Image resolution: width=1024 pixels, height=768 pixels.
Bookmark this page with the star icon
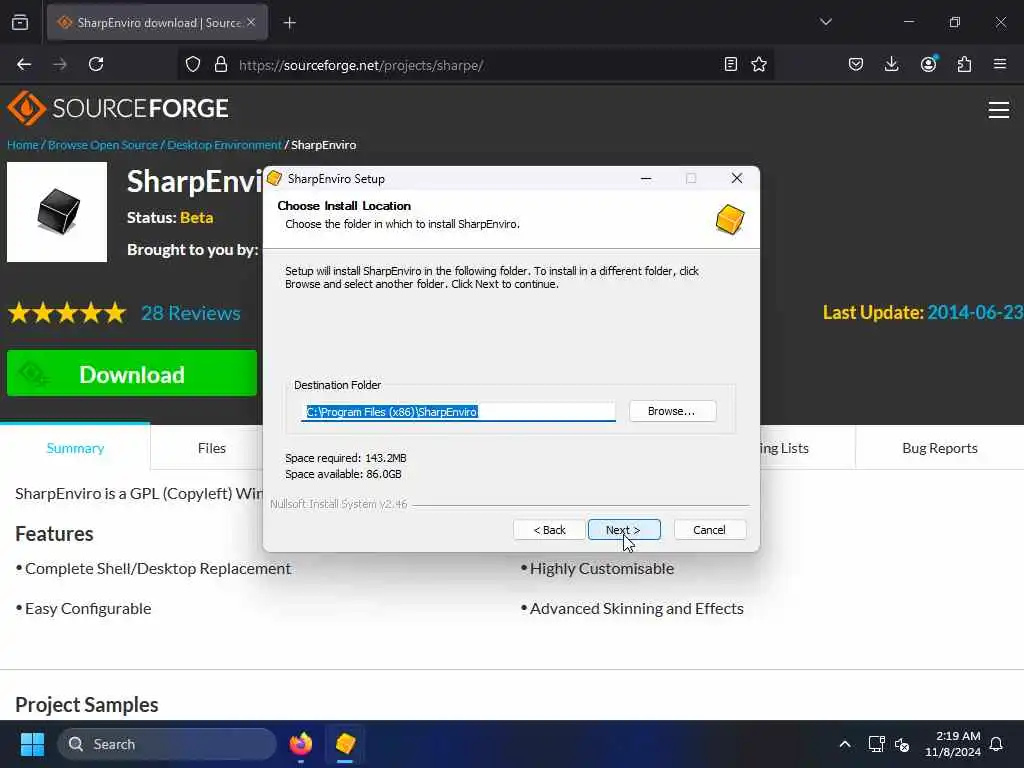click(759, 64)
